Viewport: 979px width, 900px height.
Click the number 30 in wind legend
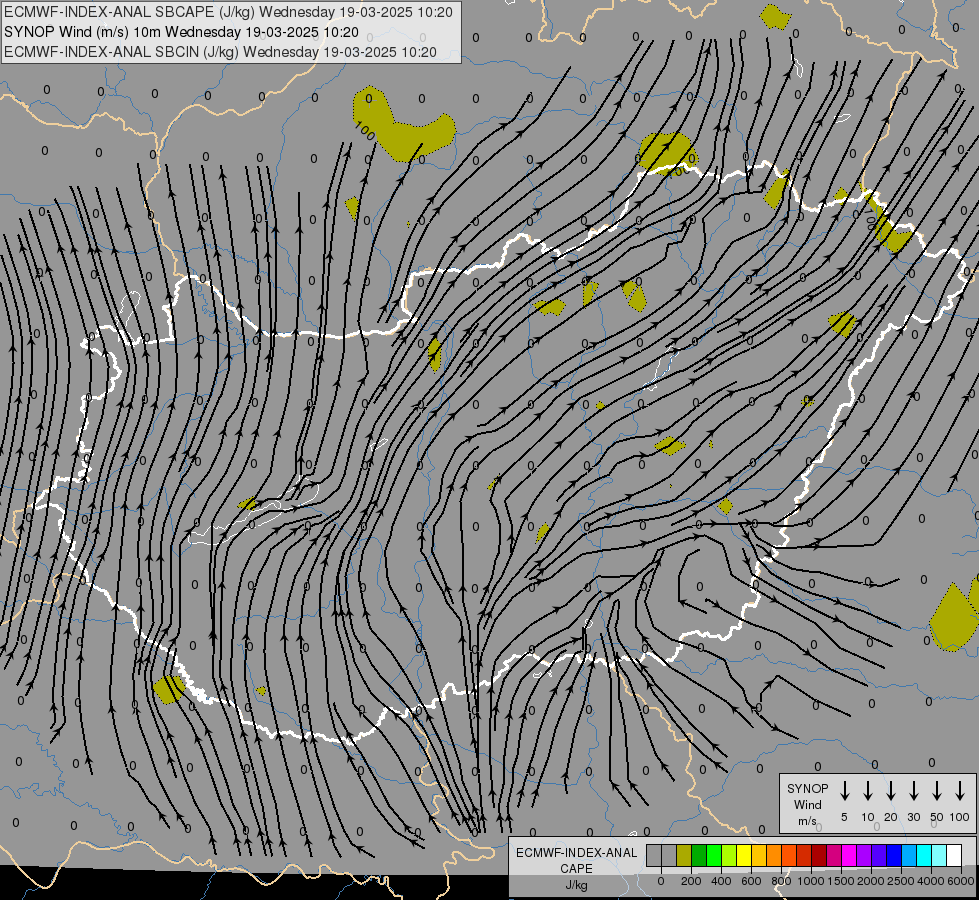[913, 817]
